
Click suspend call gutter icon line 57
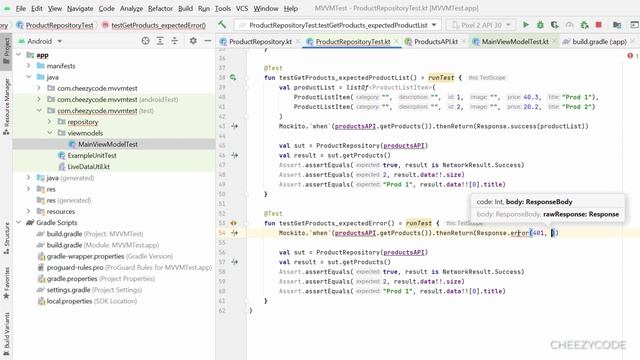click(x=234, y=262)
